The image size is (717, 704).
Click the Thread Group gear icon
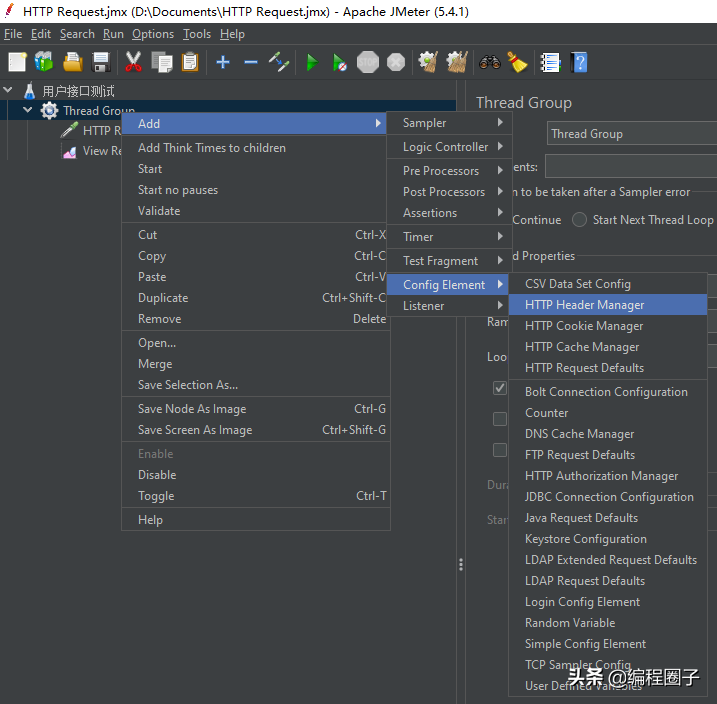[x=49, y=111]
